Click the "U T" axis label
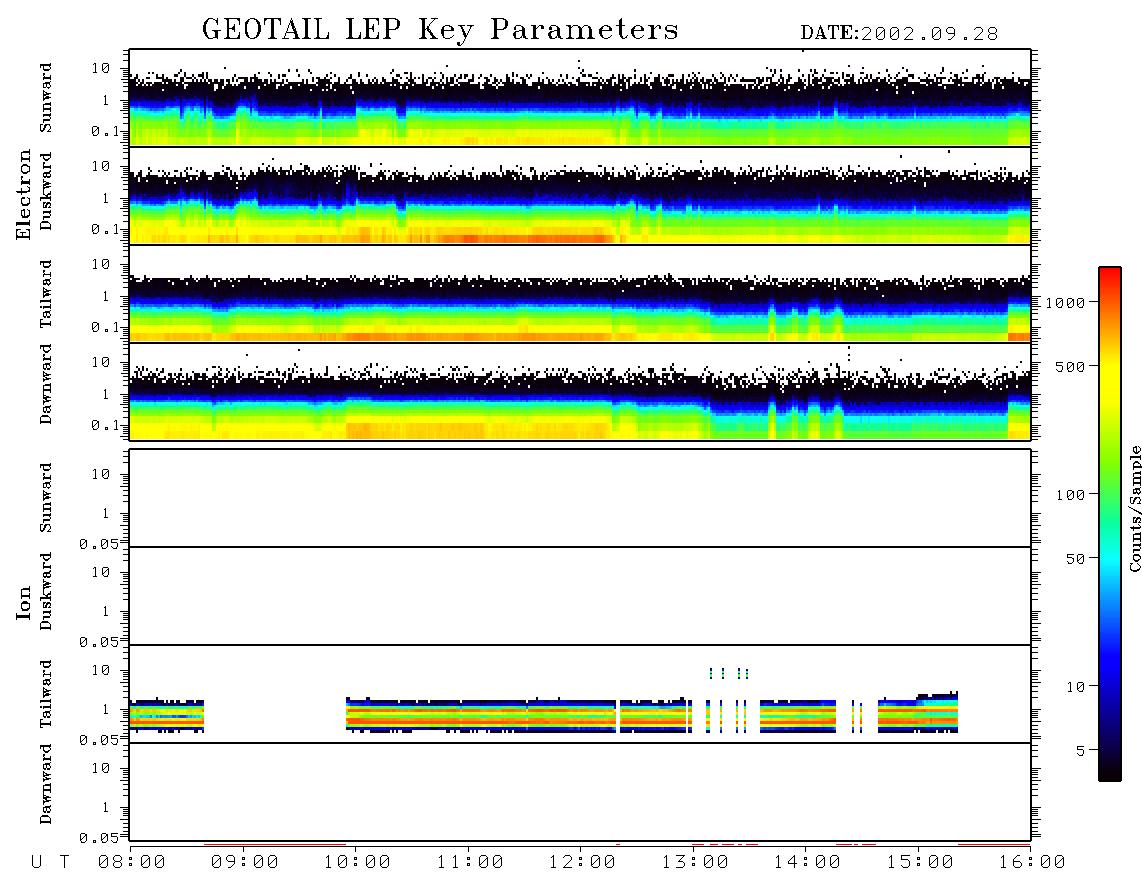The height and width of the screenshot is (880, 1142). point(50,862)
